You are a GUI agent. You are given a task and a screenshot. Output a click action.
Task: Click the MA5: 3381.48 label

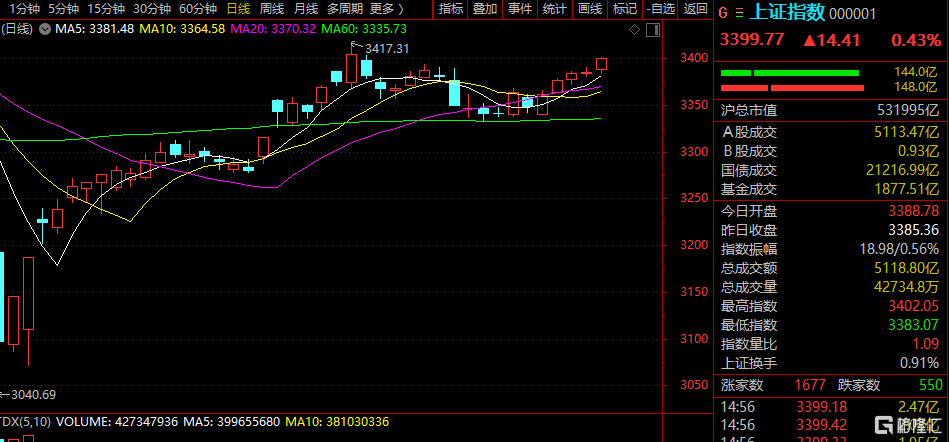pos(94,28)
